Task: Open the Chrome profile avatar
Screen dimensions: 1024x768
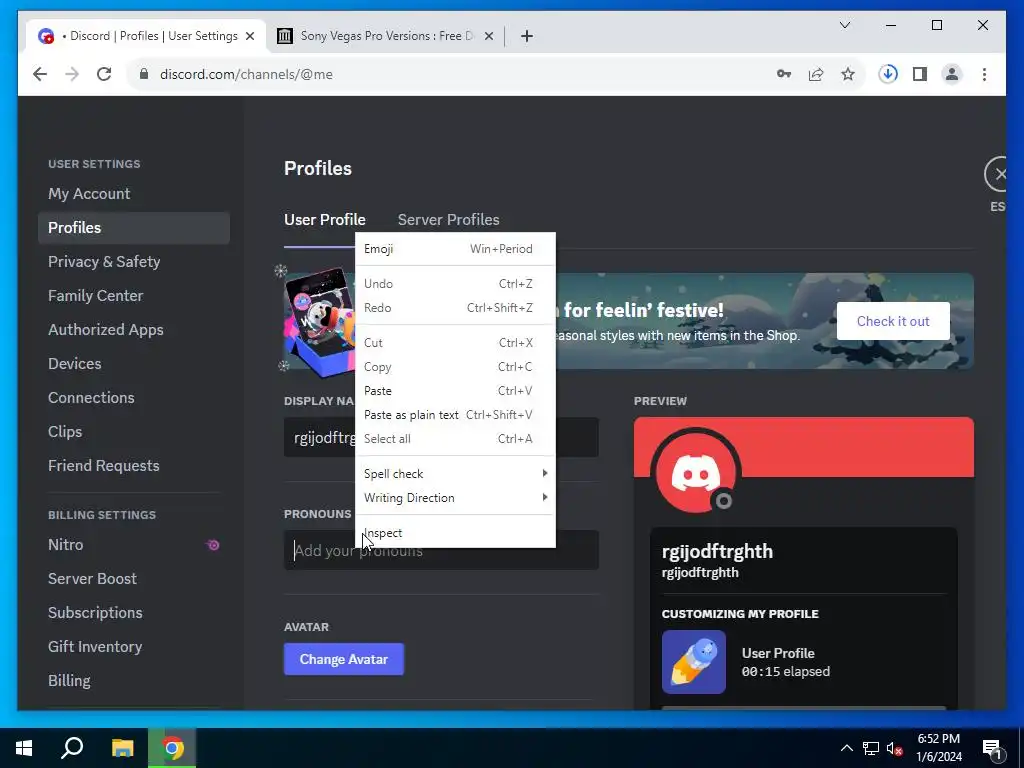Action: tap(952, 74)
